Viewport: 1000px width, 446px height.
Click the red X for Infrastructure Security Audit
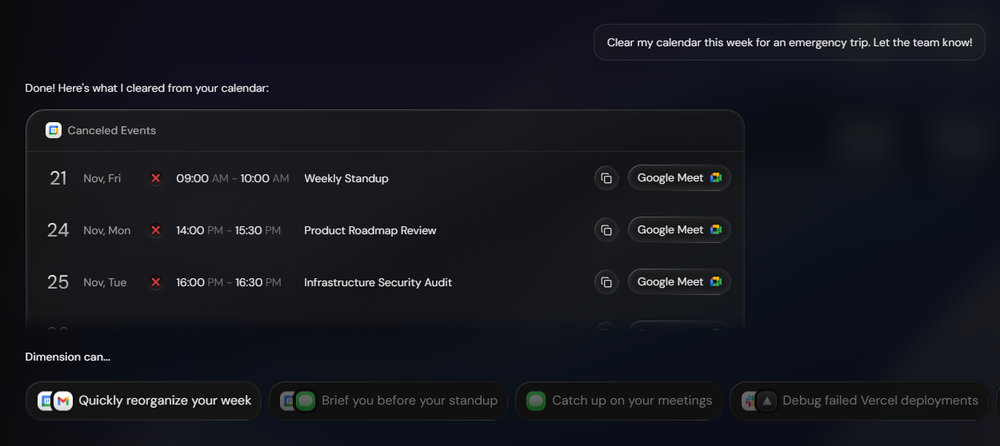click(155, 282)
